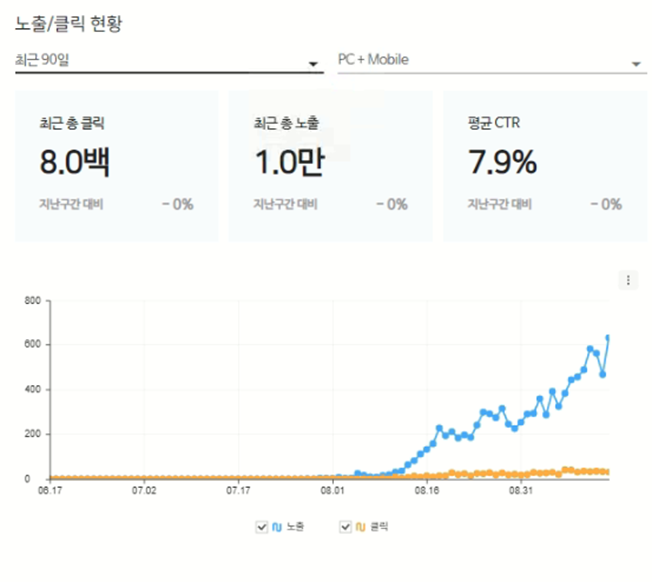652x582 pixels.
Task: Select the 평균 CTR summary card
Action: (x=544, y=166)
